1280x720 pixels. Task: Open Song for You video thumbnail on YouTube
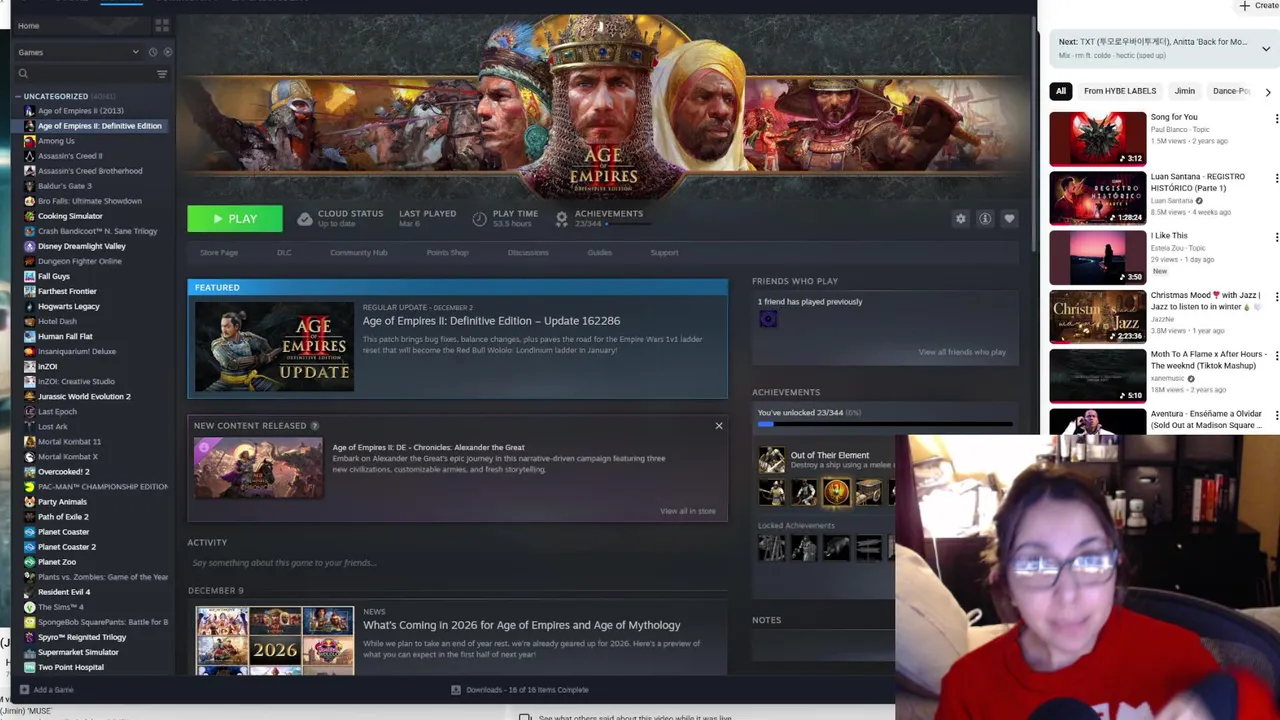coord(1097,138)
